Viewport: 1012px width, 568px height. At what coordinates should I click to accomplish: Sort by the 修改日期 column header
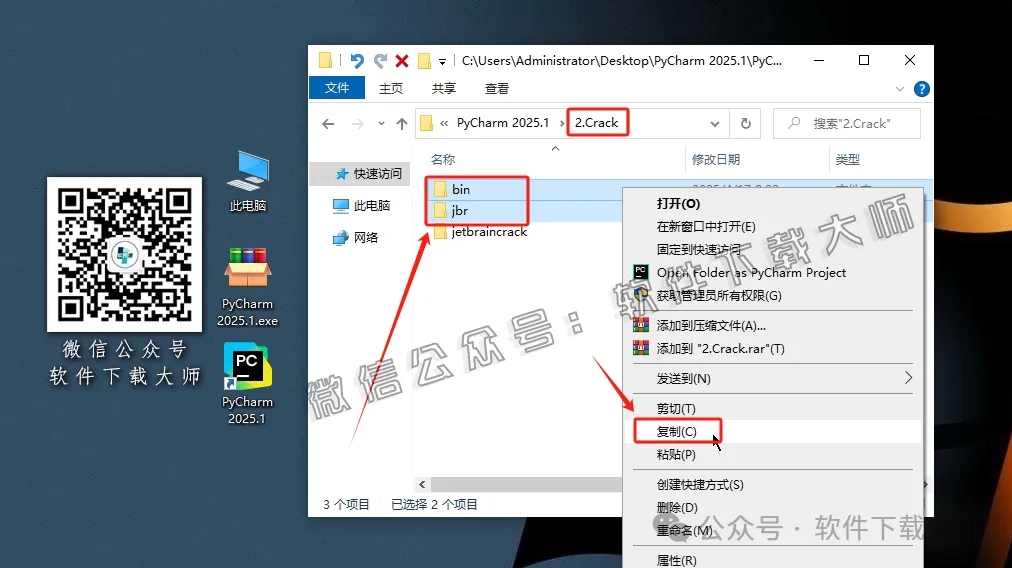tap(716, 159)
